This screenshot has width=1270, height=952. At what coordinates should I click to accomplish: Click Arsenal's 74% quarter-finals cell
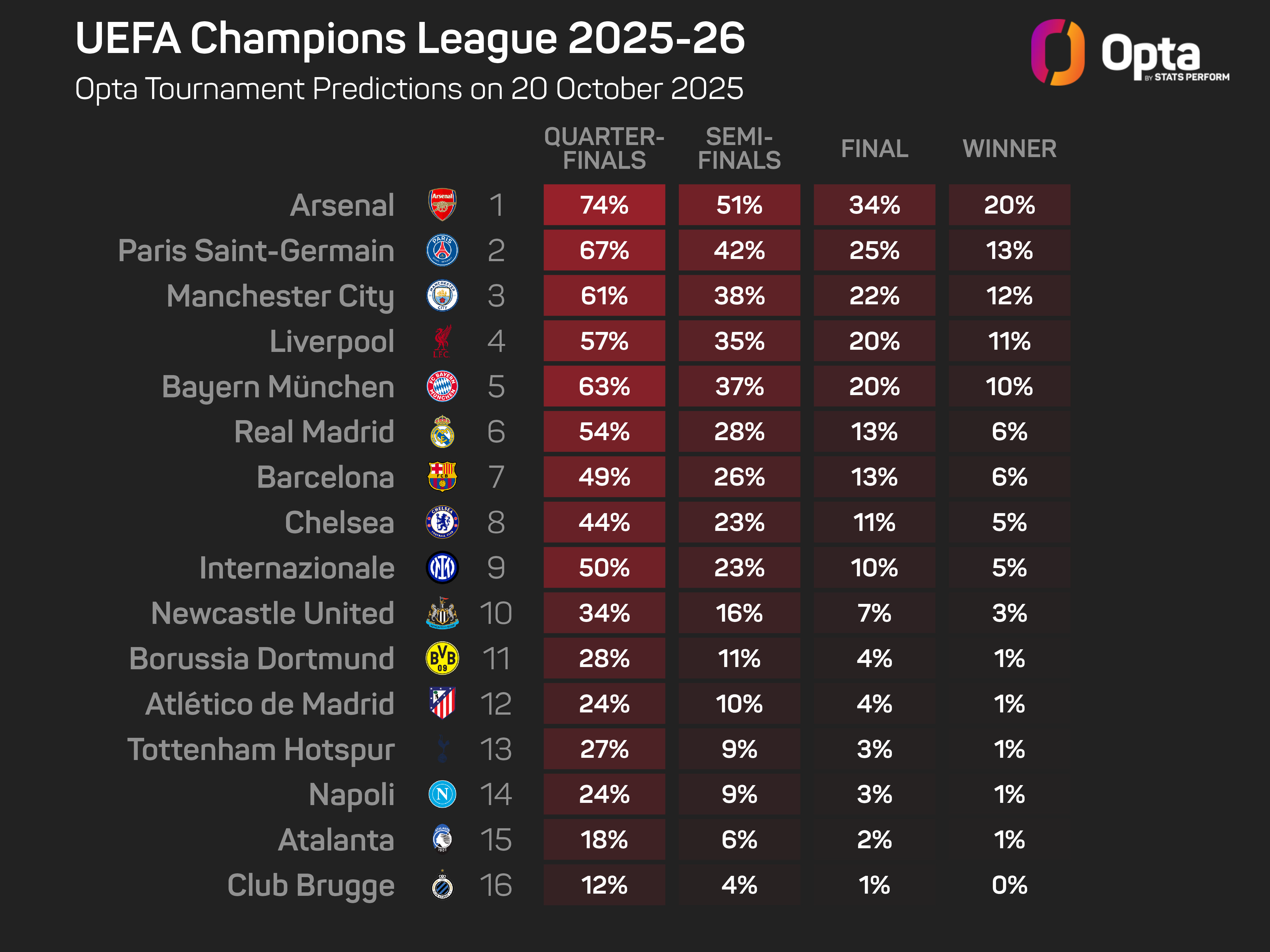[604, 205]
